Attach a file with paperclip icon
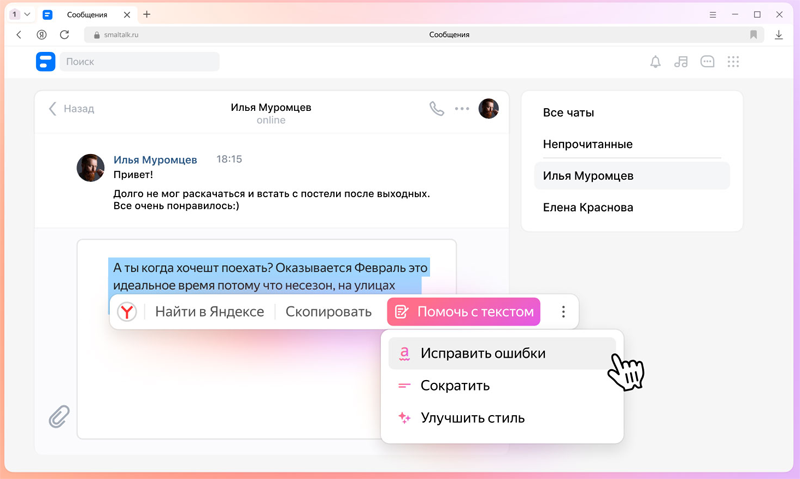The image size is (800, 479). (x=59, y=416)
